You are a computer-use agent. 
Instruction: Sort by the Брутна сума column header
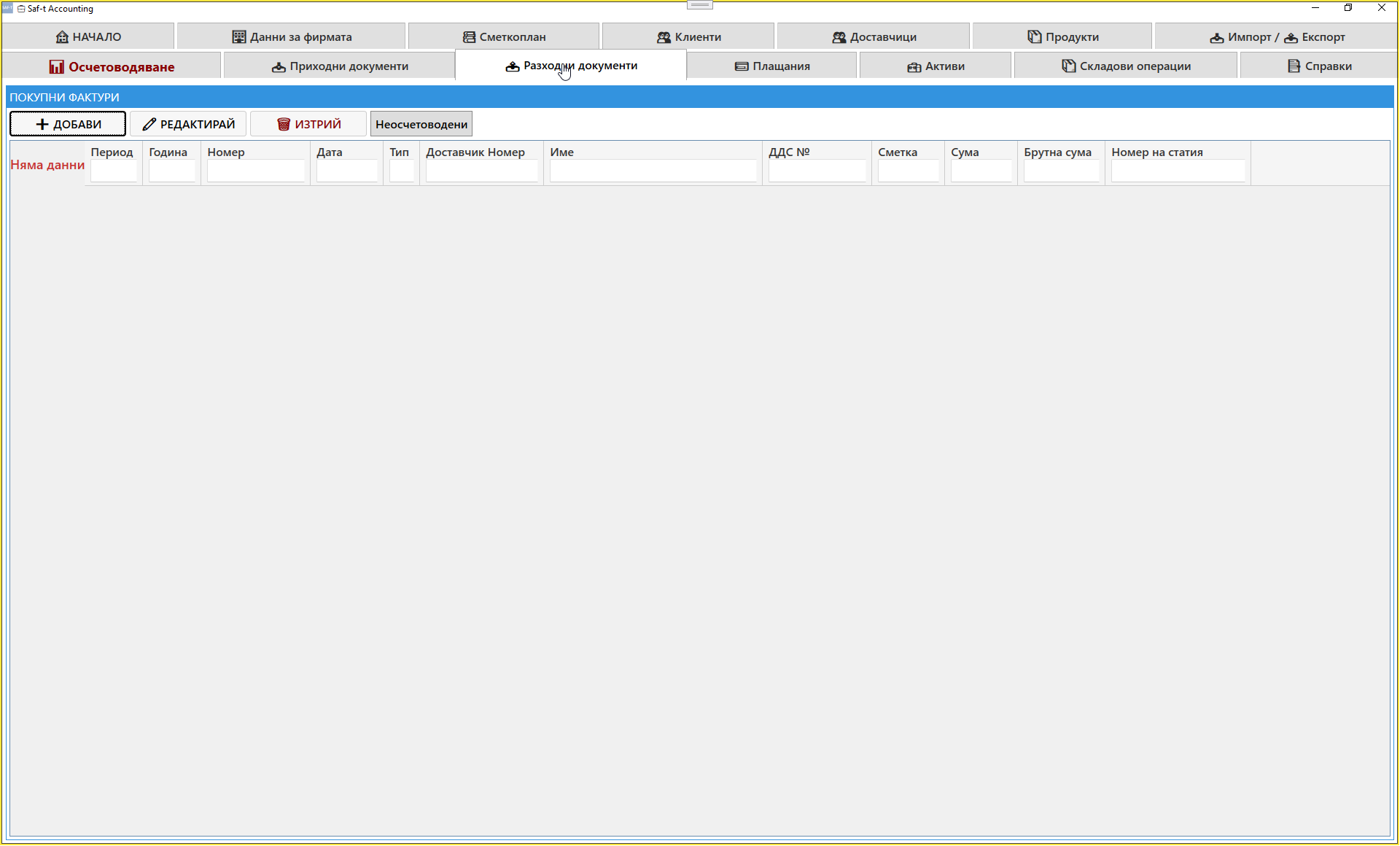point(1057,152)
